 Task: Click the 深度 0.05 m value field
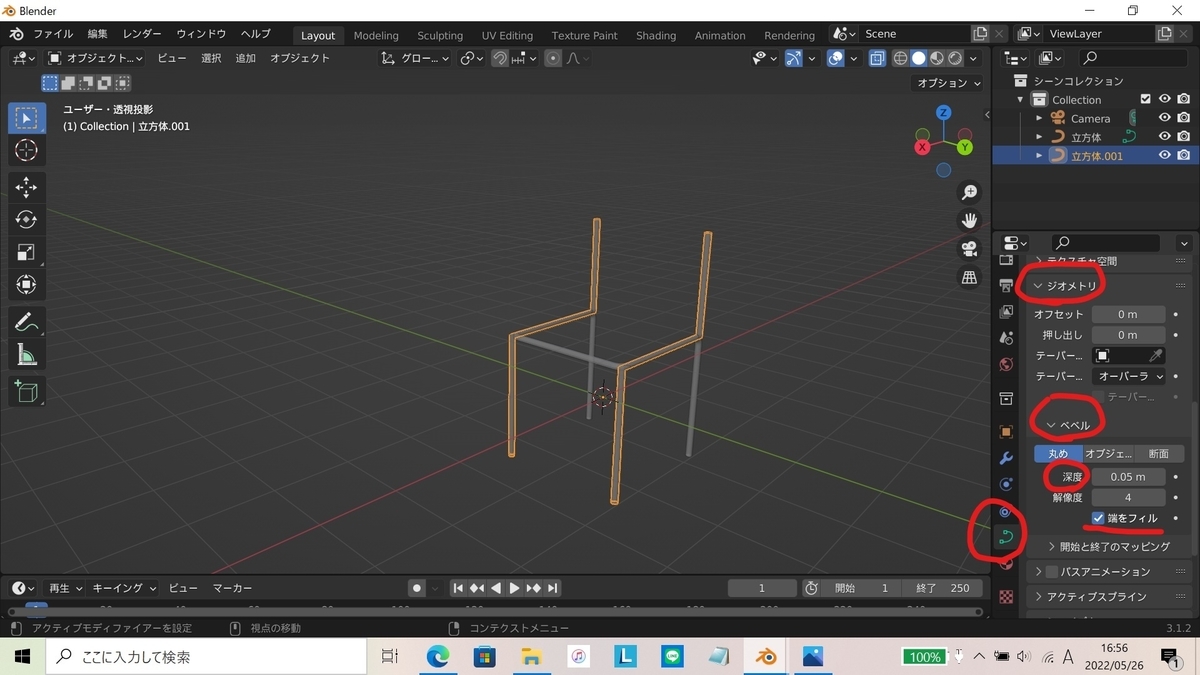pos(1128,477)
